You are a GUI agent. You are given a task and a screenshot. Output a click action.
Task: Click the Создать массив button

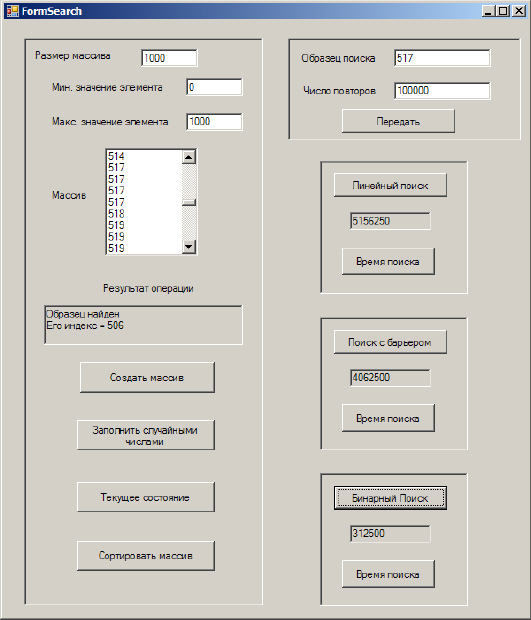147,378
